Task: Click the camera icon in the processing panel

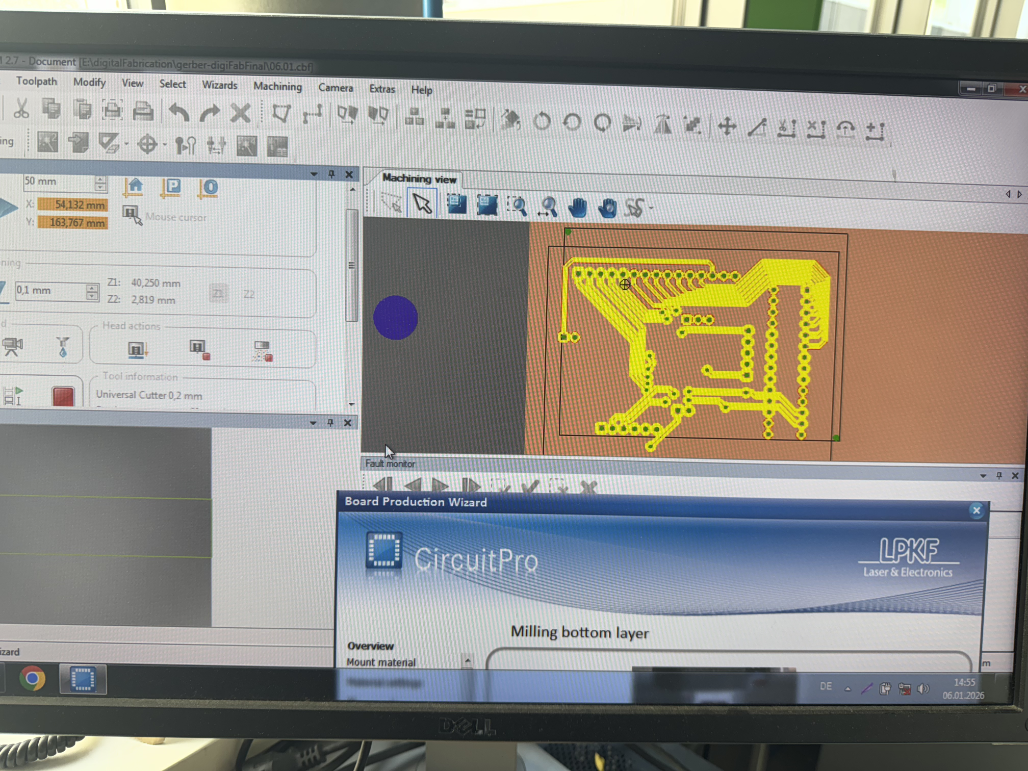Action: tap(13, 347)
